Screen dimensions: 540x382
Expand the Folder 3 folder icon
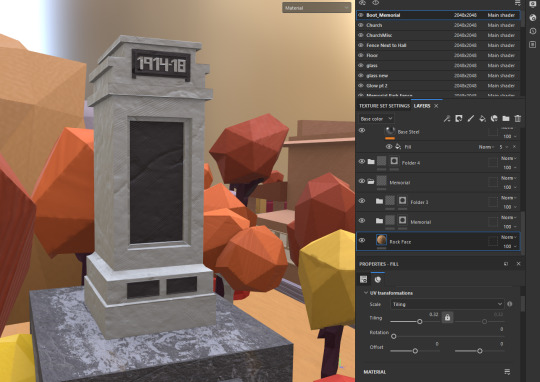pos(379,201)
